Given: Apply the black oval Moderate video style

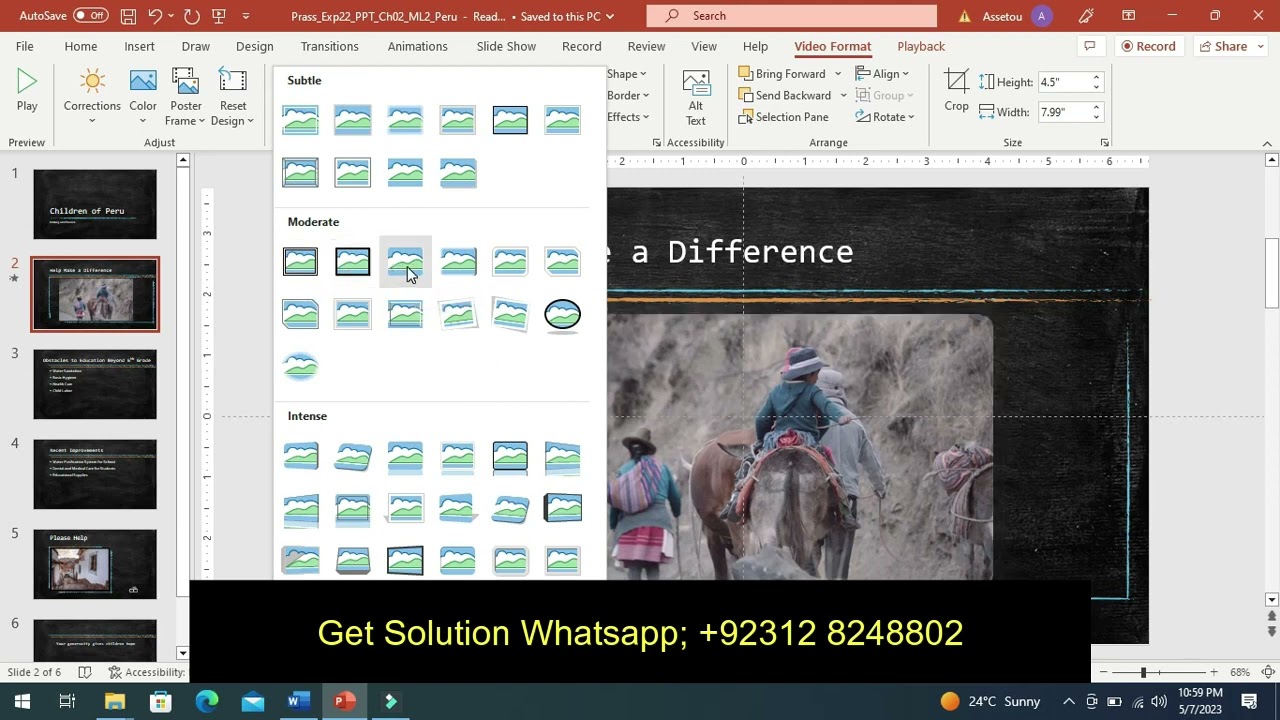Looking at the screenshot, I should pos(562,315).
